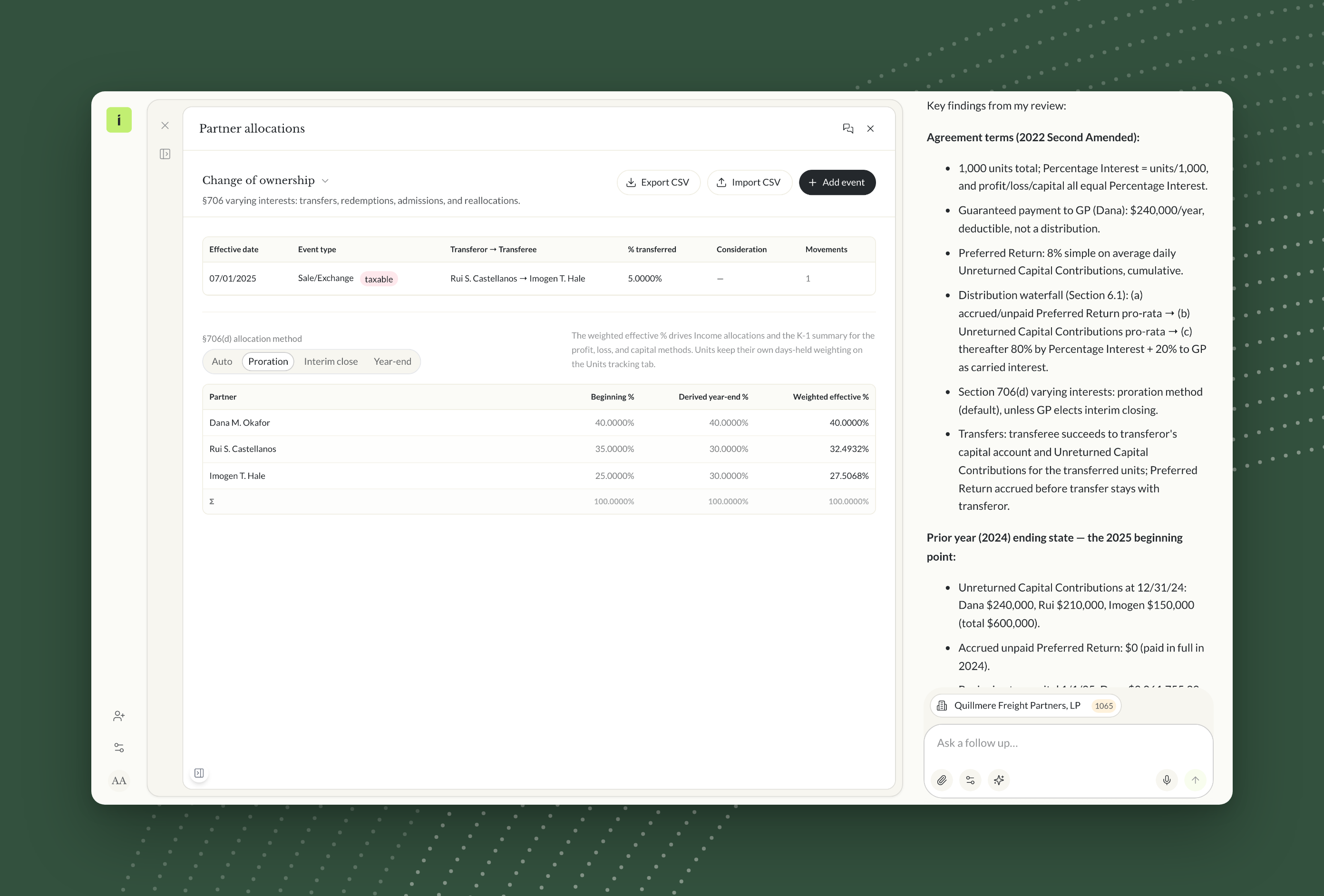
Task: Click Export CSV button
Action: (x=658, y=182)
